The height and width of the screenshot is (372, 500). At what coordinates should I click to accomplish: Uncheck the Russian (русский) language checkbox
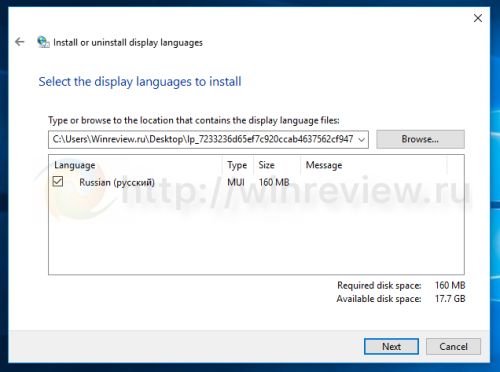[x=58, y=181]
